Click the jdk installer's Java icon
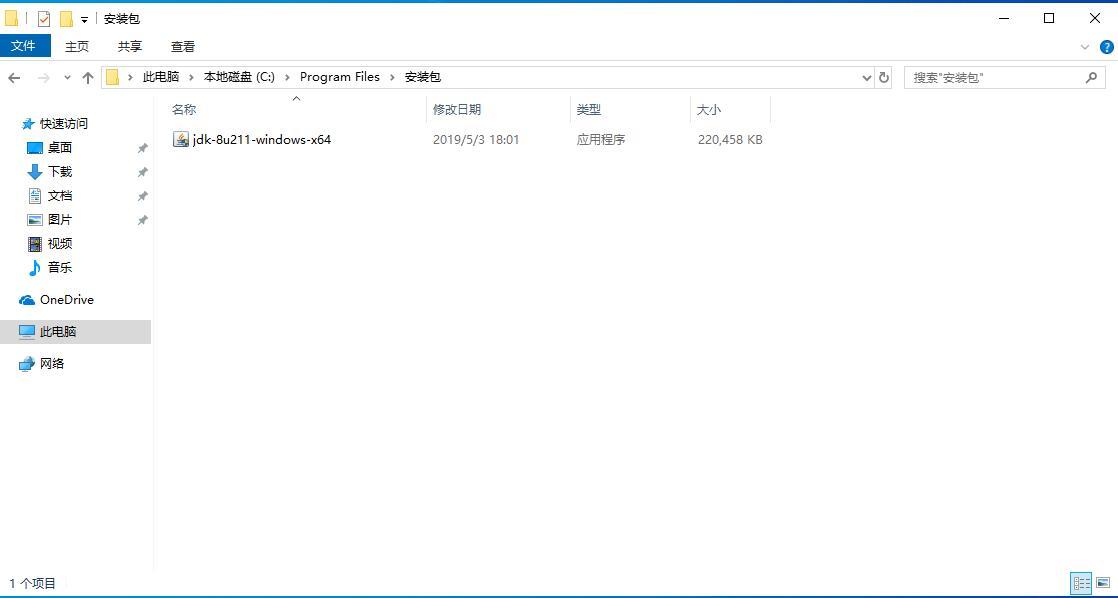This screenshot has height=598, width=1118. pyautogui.click(x=181, y=140)
